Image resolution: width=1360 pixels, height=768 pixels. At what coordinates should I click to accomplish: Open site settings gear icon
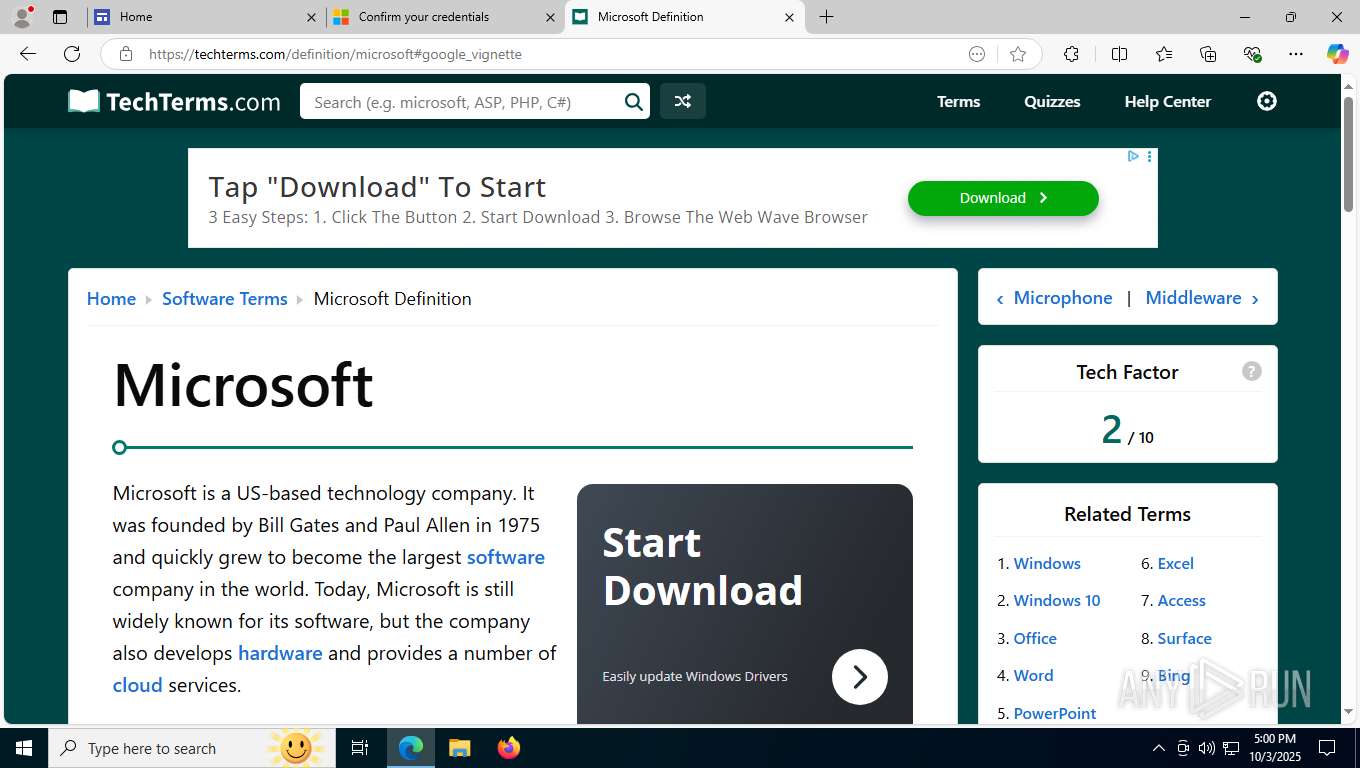[x=1267, y=101]
